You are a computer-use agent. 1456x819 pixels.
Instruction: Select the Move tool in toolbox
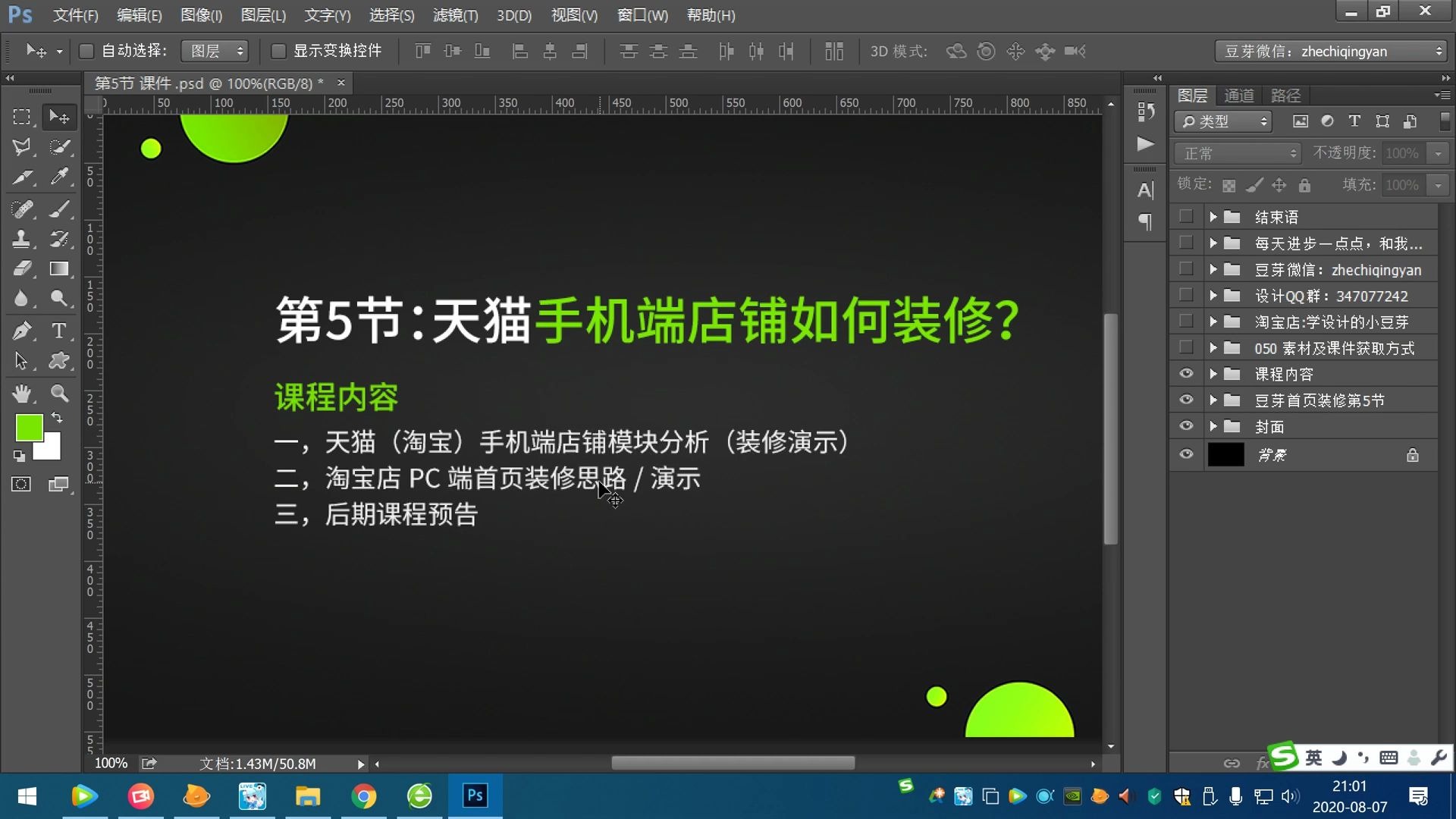tap(58, 117)
